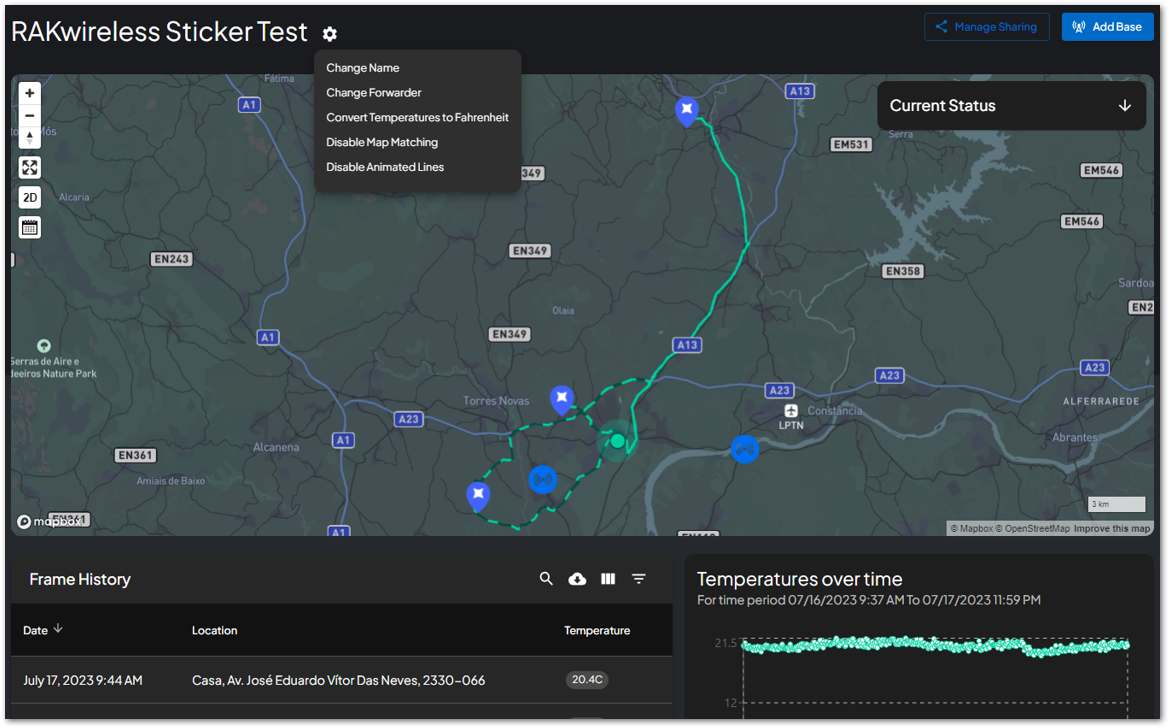Click the Serras de Aire nature park icon
Screen dimensions: 1169x728
tap(44, 345)
